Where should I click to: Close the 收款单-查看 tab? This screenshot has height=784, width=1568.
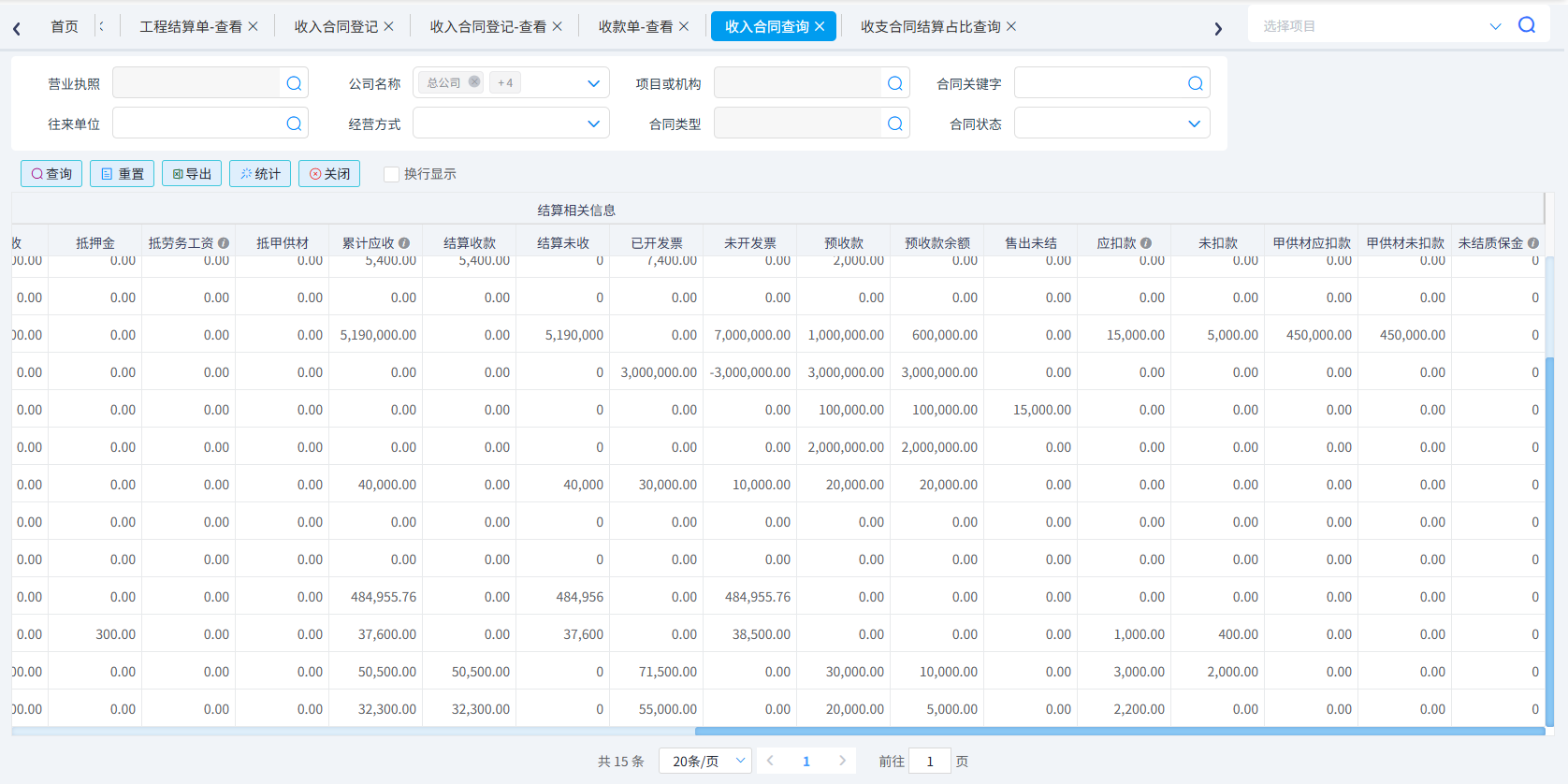tap(684, 26)
